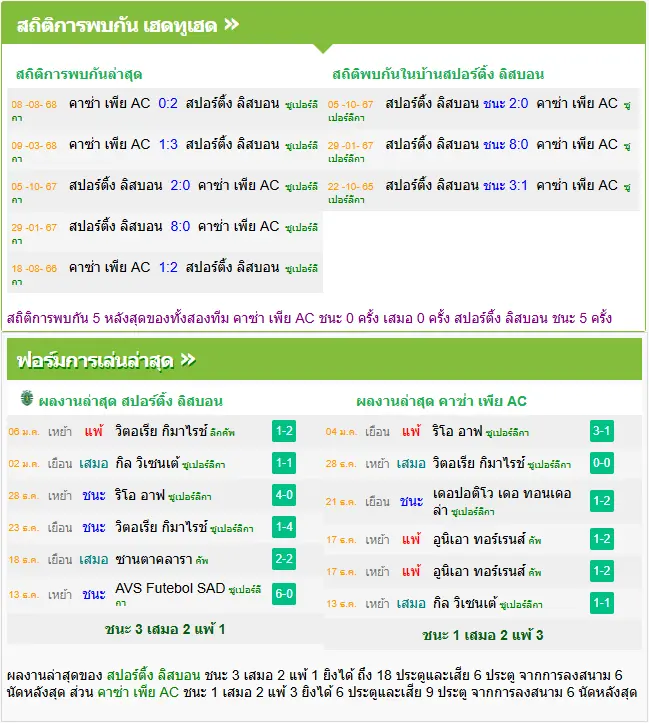The image size is (649, 723).
Task: Click the 3-1 score badge for 04 ม.ค. match
Action: tap(602, 431)
